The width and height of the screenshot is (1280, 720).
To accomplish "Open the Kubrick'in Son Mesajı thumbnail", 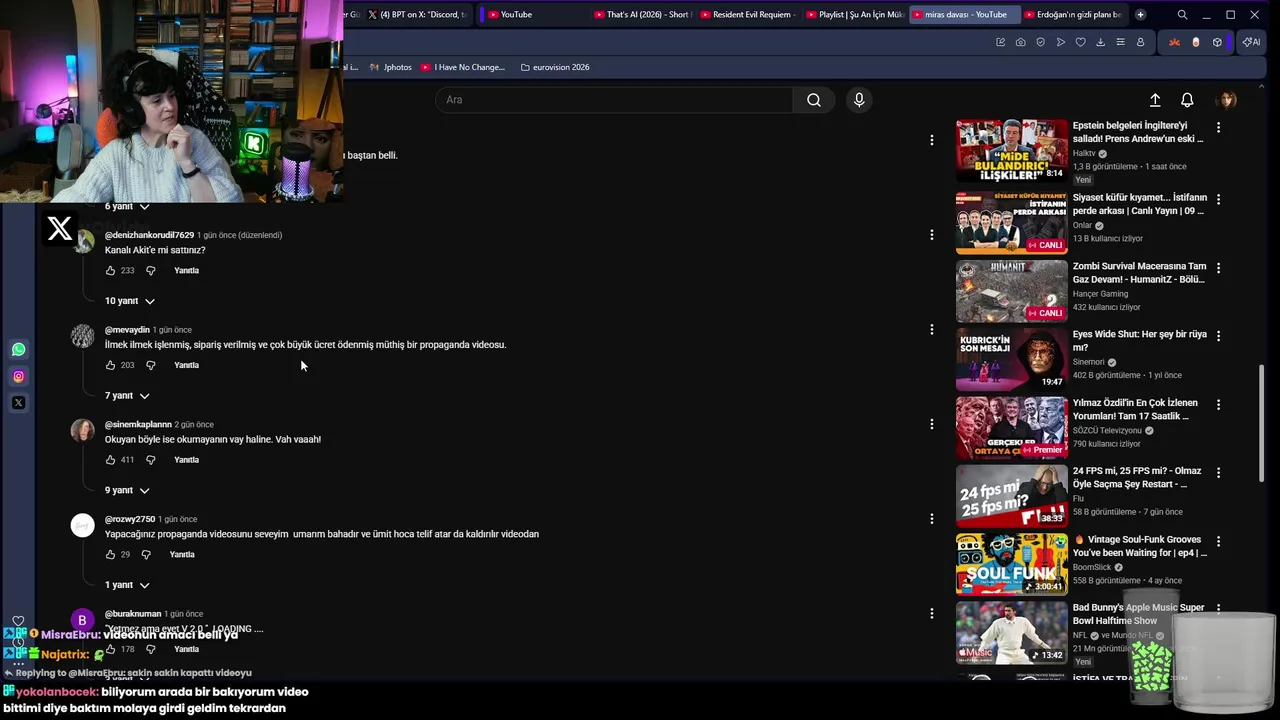I will [x=1011, y=359].
